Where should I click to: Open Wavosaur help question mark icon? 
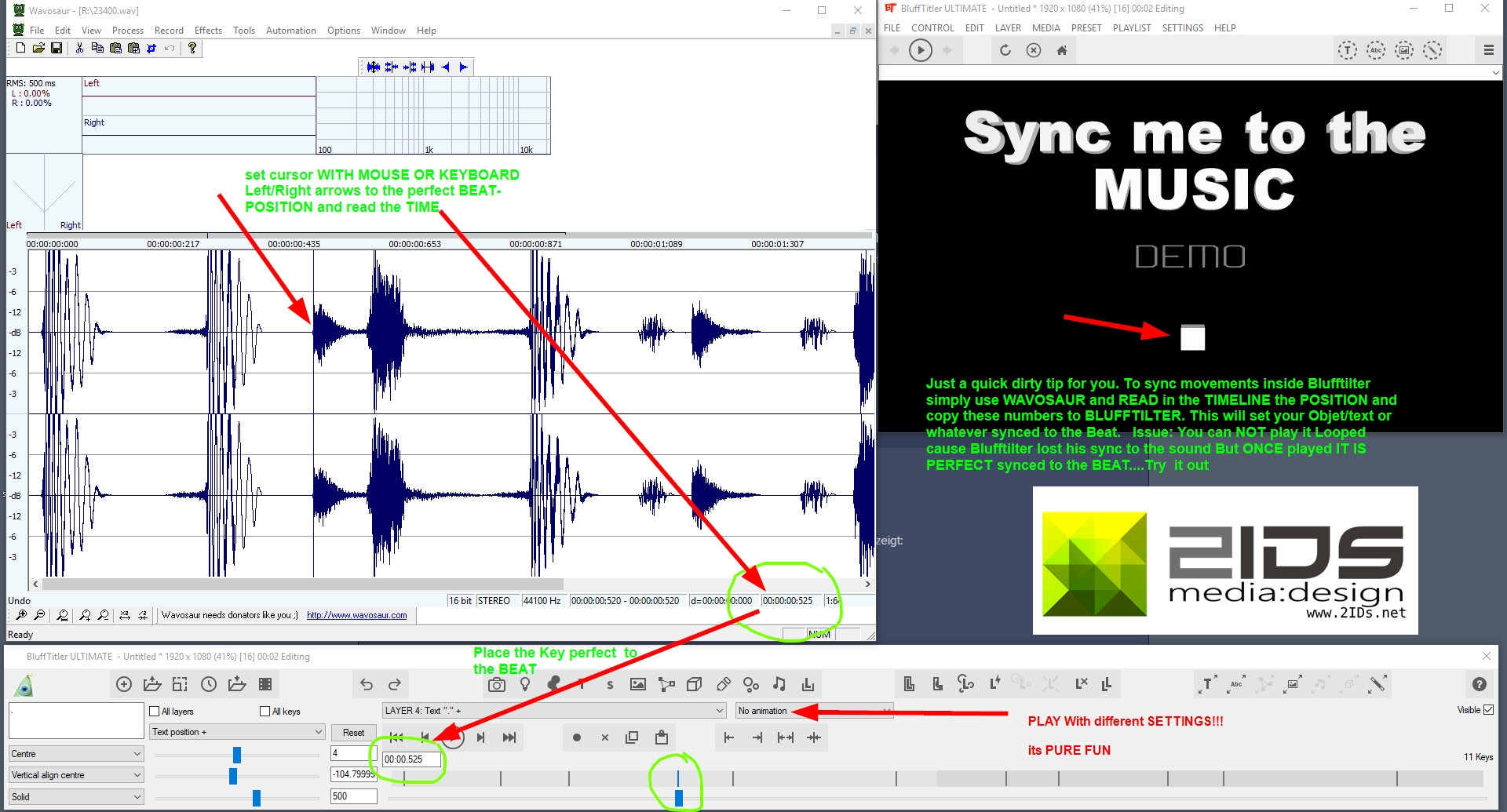192,48
